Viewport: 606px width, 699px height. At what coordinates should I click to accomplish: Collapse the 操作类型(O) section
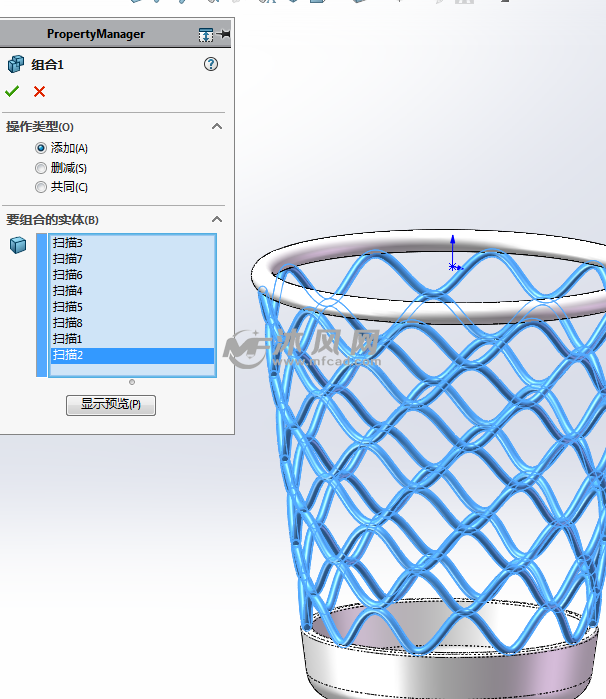coord(217,127)
